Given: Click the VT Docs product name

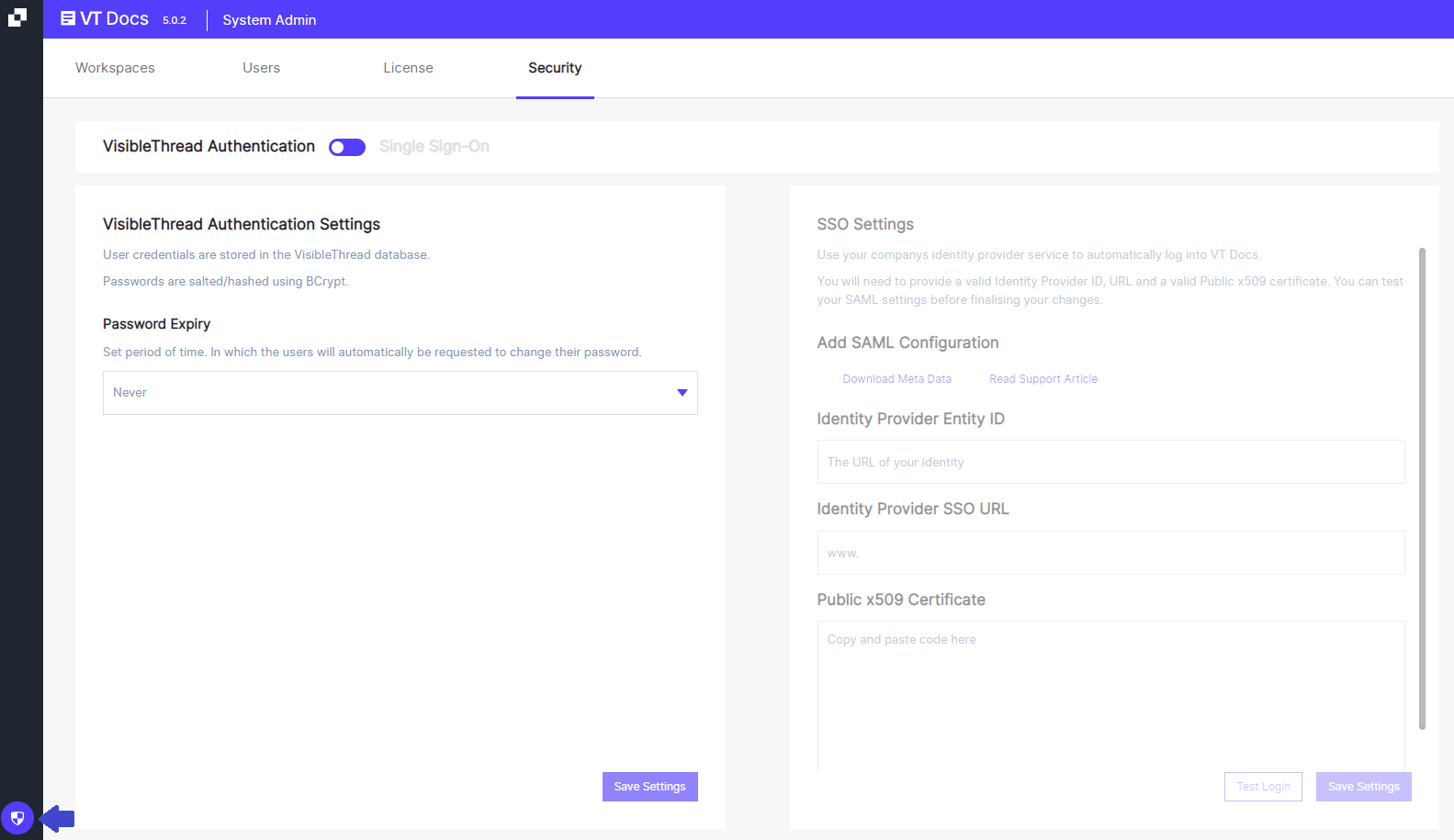Looking at the screenshot, I should (115, 19).
